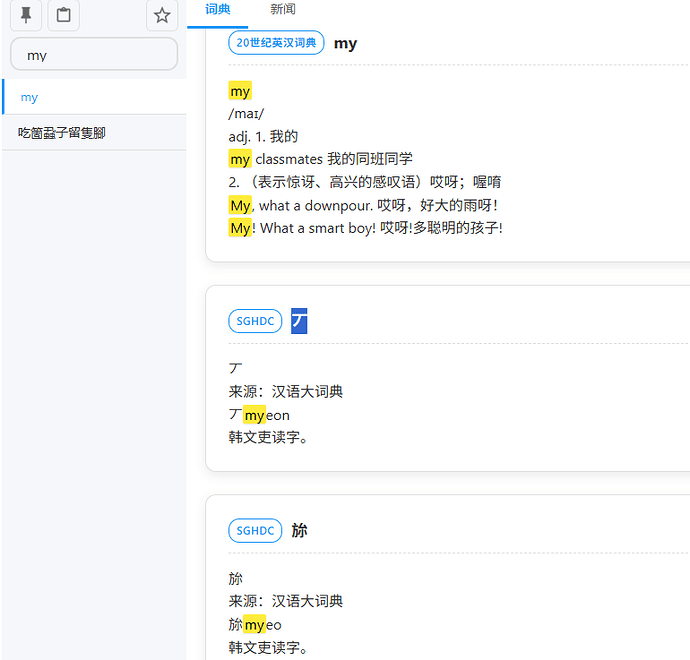
Task: Click the text "旀myeo"
Action: (x=255, y=624)
